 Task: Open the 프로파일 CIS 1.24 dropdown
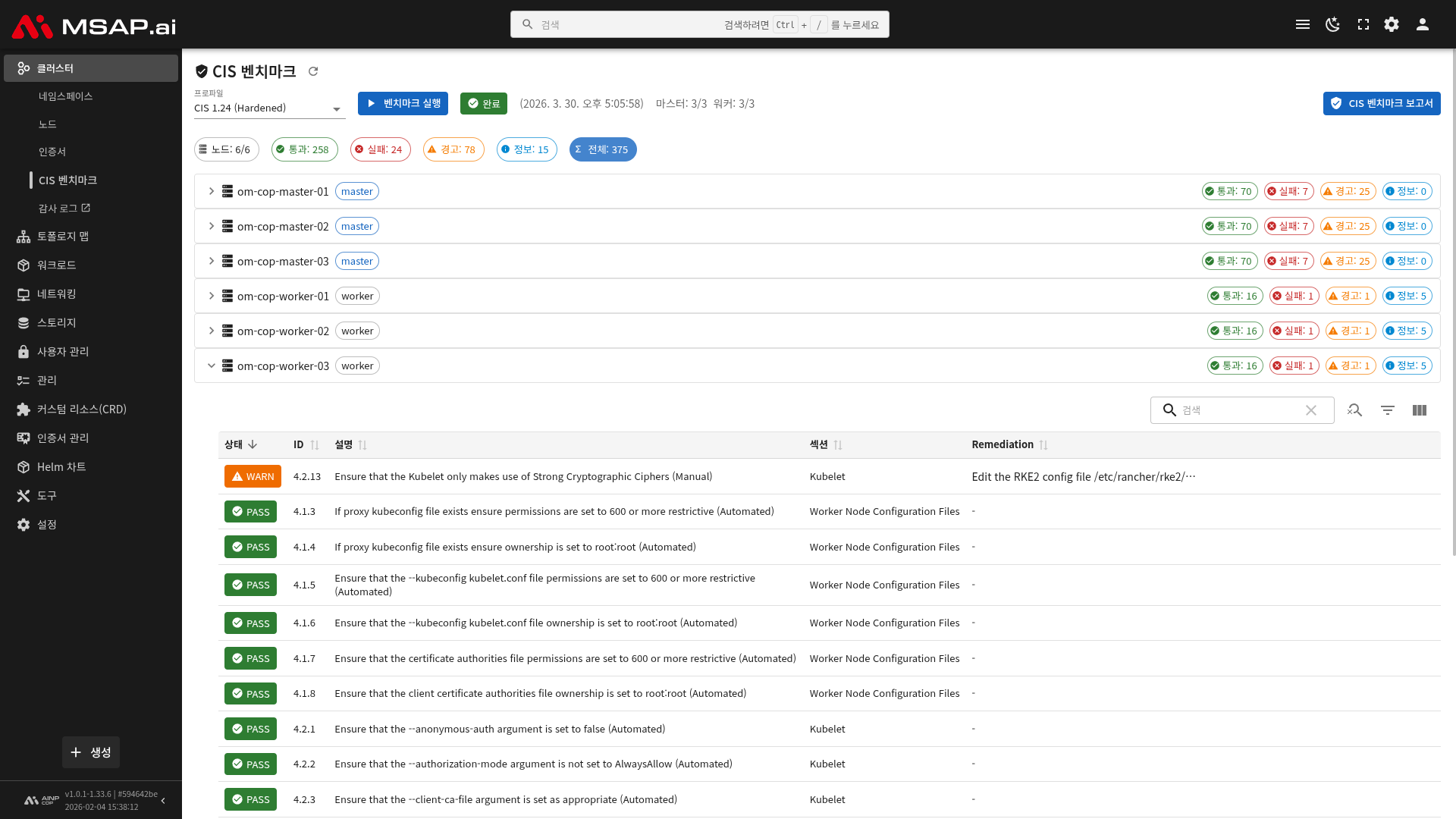pos(269,108)
